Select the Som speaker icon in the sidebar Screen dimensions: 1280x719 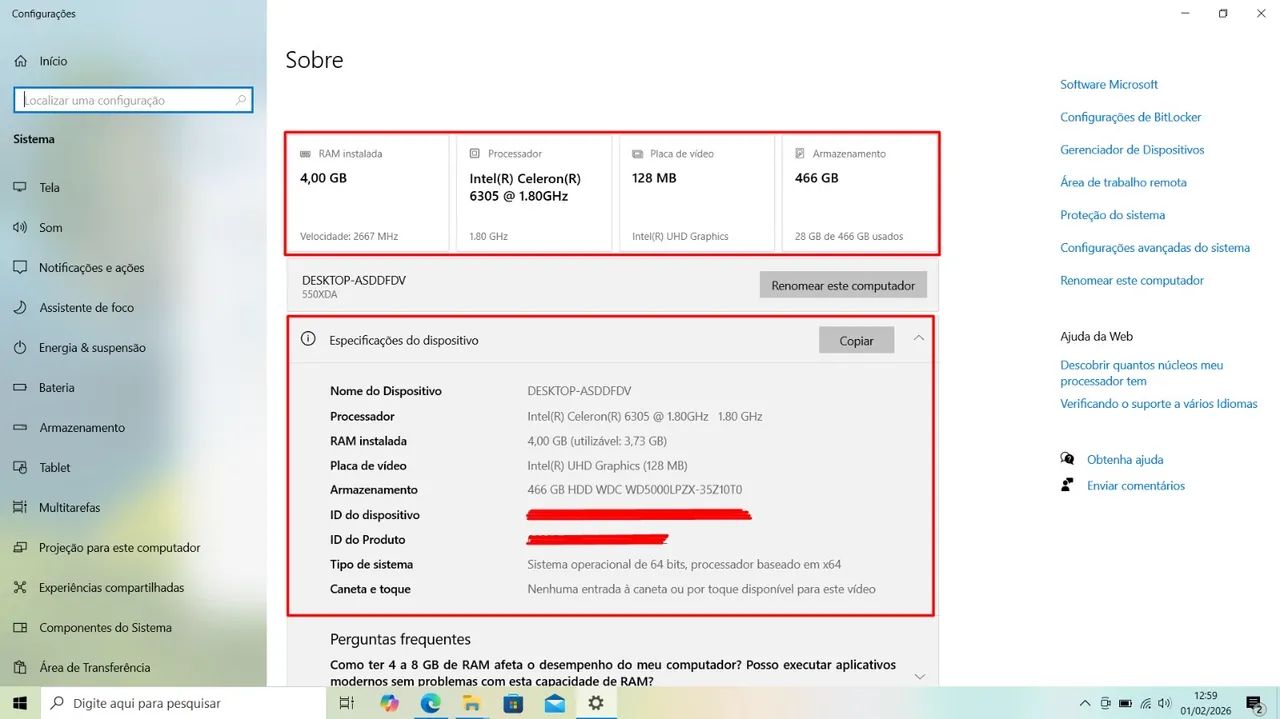coord(22,227)
